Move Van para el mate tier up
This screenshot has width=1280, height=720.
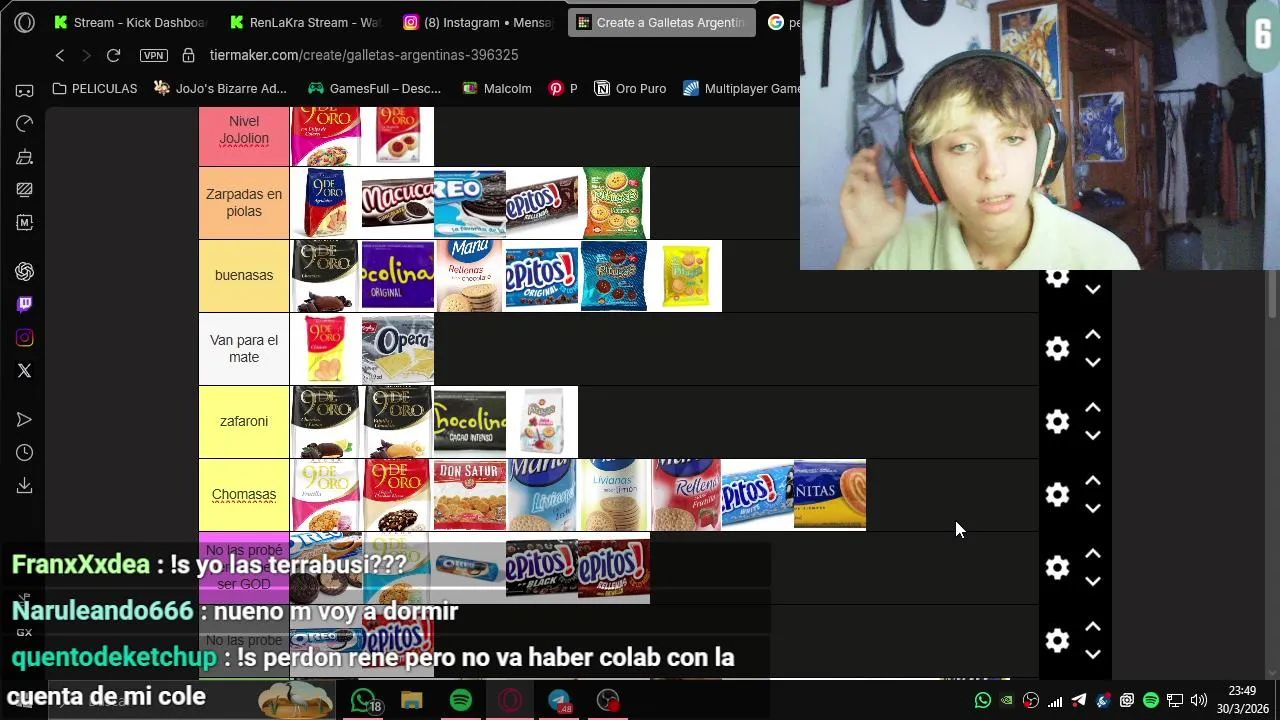pos(1093,335)
